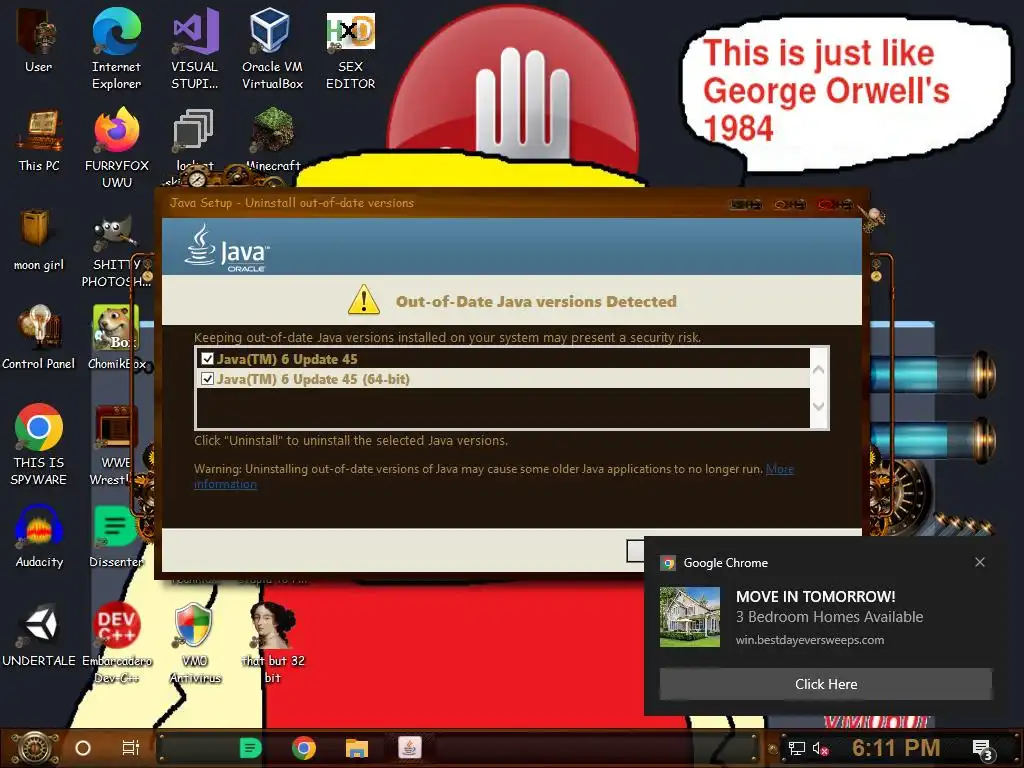Image resolution: width=1024 pixels, height=768 pixels.
Task: Click the 6:11 PM clock
Action: 896,748
